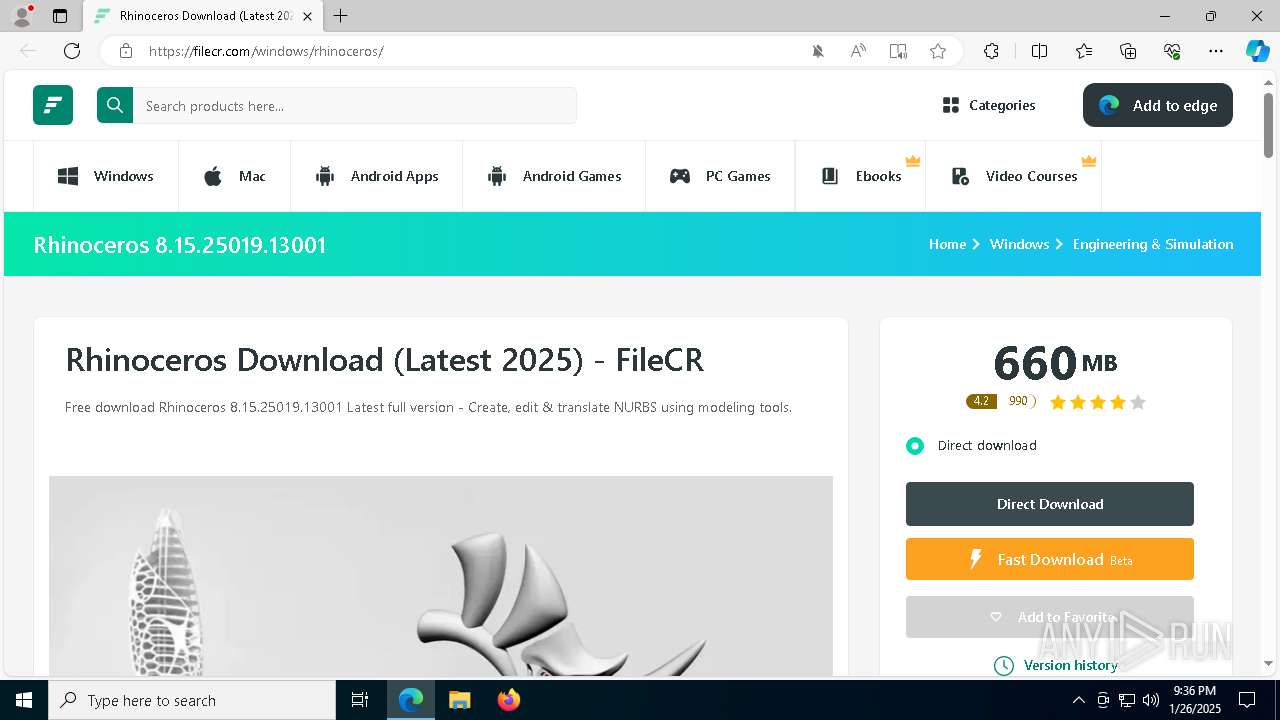Select the Direct download radio button
Viewport: 1280px width, 720px height.
[x=915, y=446]
